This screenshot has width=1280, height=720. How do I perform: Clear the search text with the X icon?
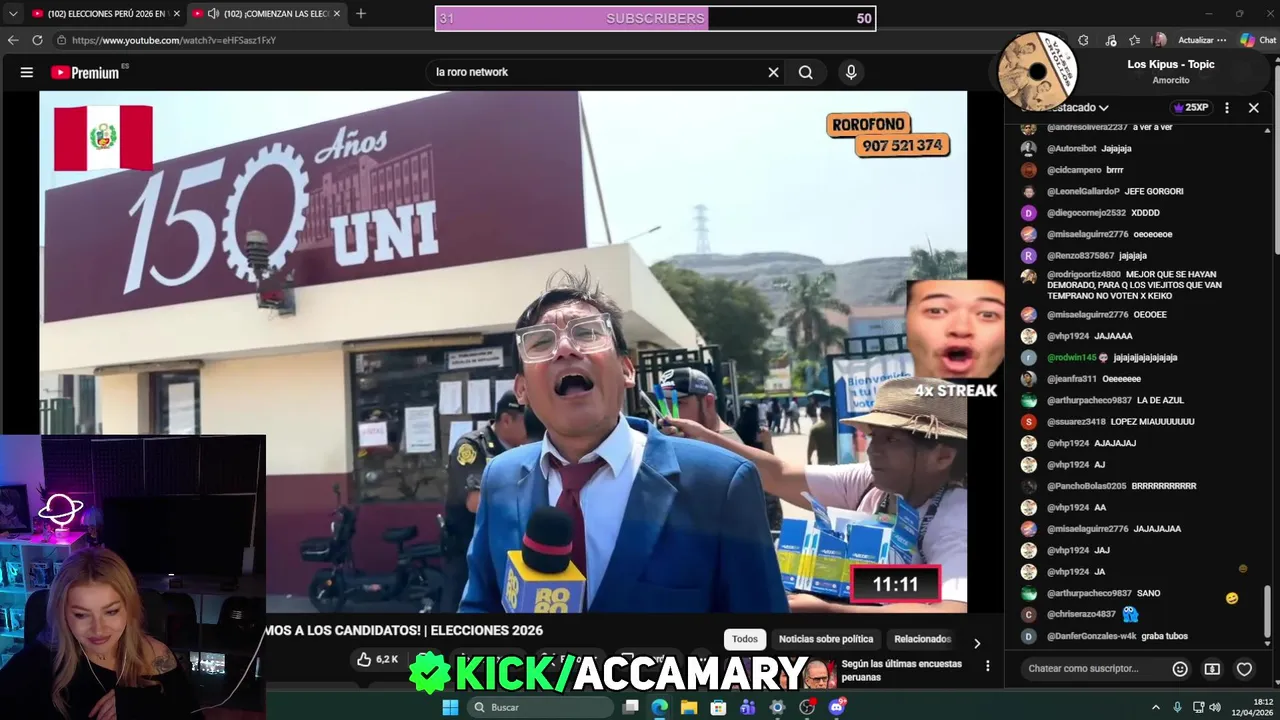click(773, 72)
